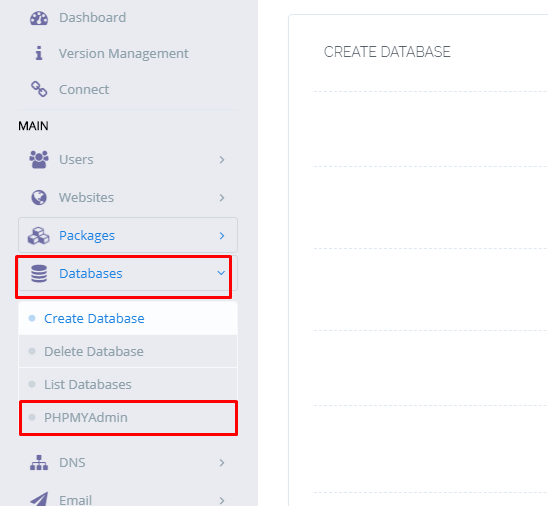This screenshot has height=506, width=548.
Task: Expand the Email section chevron
Action: pyautogui.click(x=222, y=500)
